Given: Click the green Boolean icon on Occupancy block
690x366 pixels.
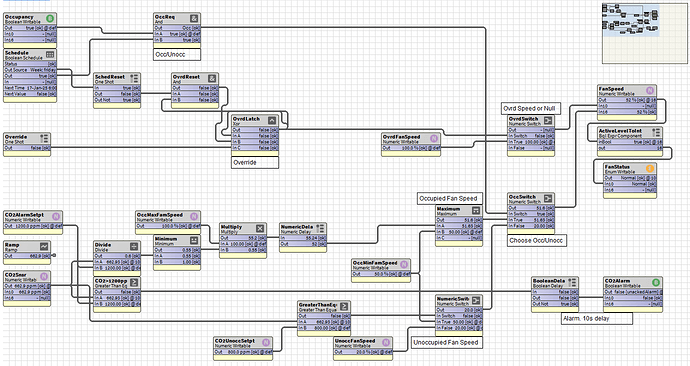Looking at the screenshot, I should coord(50,18).
